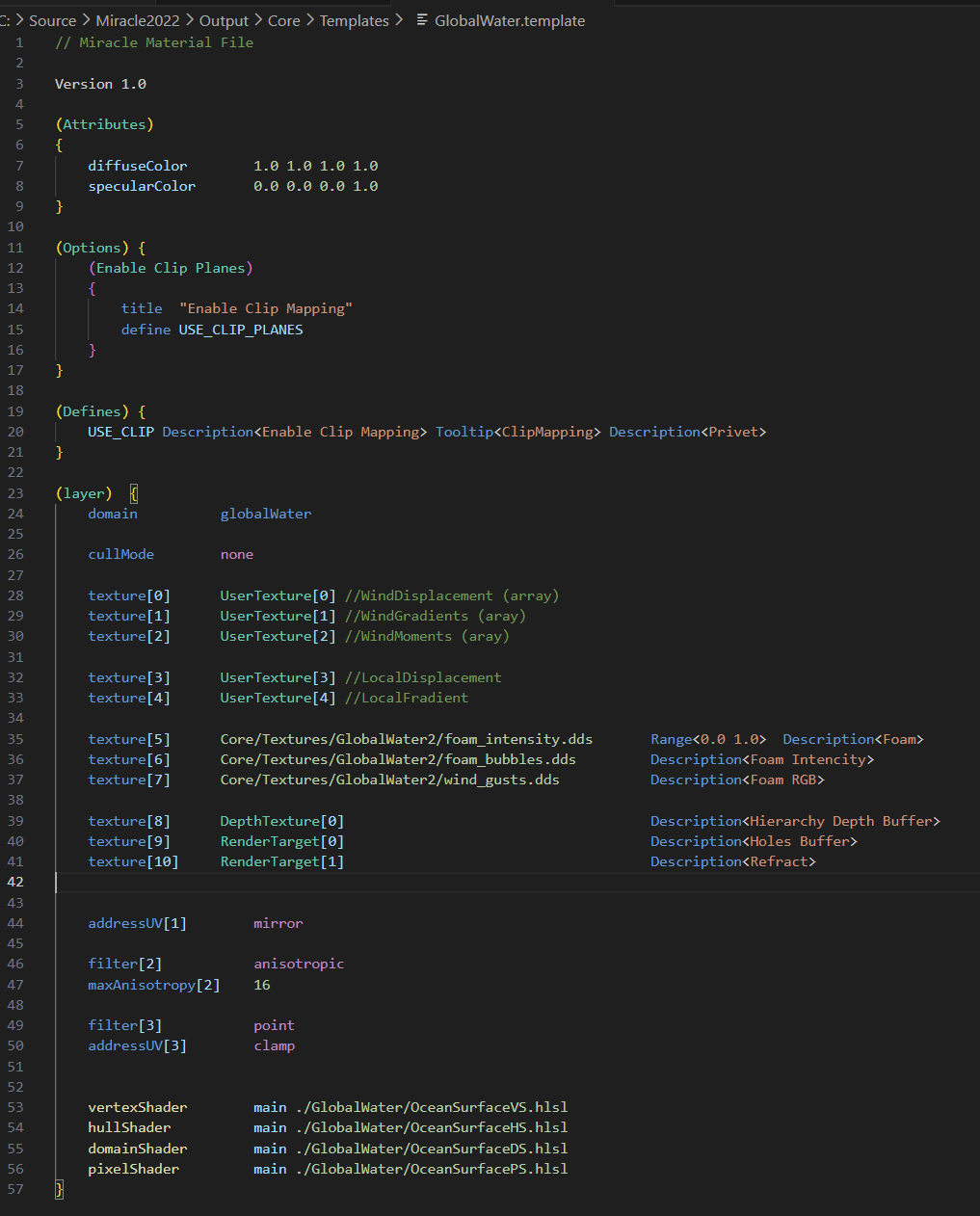Open the Core breadcrumb item

[283, 20]
